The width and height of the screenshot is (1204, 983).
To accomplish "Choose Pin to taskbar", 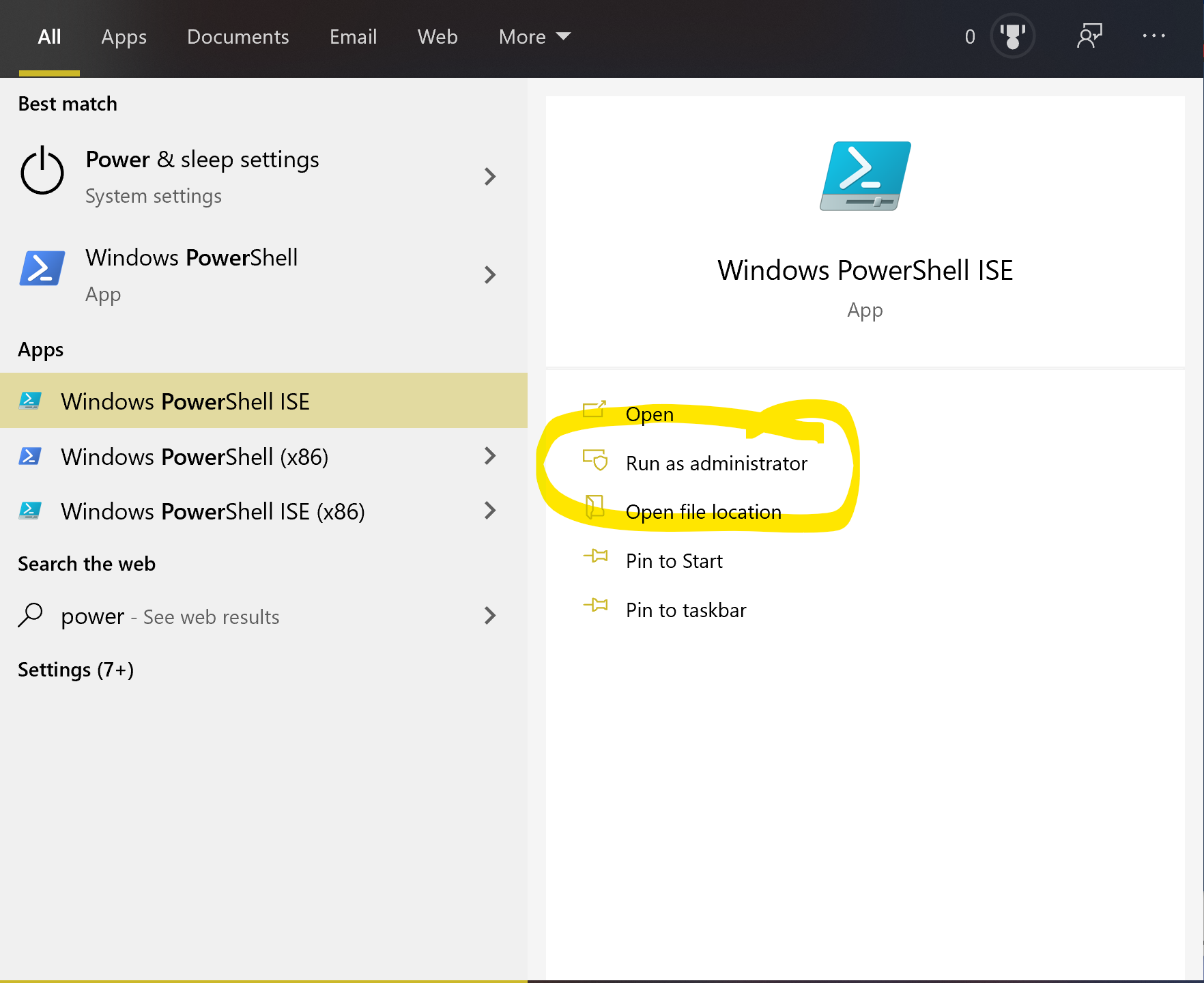I will (686, 610).
